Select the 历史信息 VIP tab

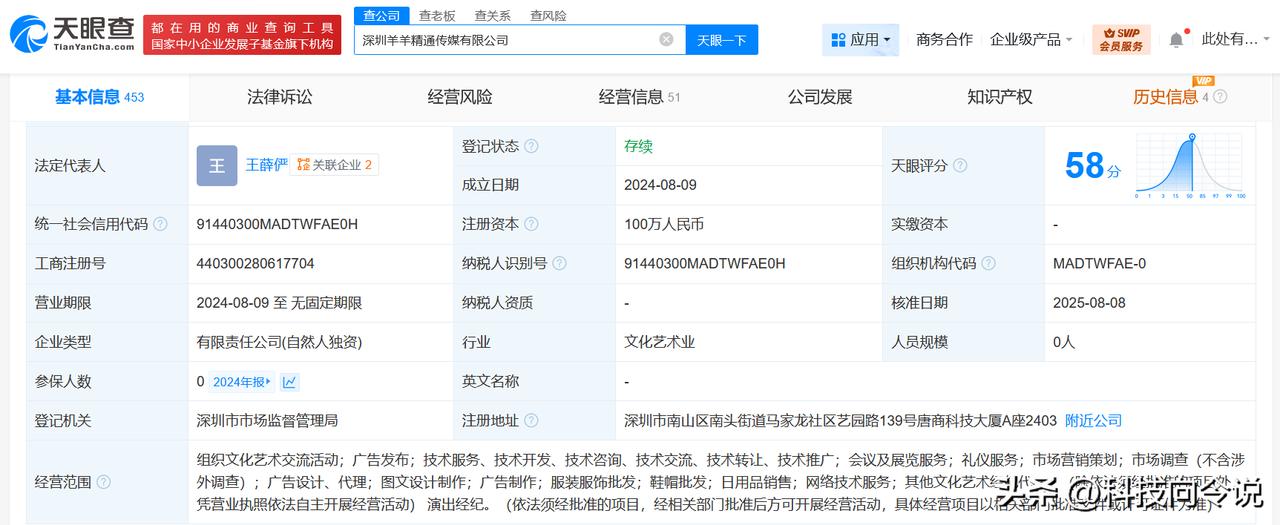1171,97
